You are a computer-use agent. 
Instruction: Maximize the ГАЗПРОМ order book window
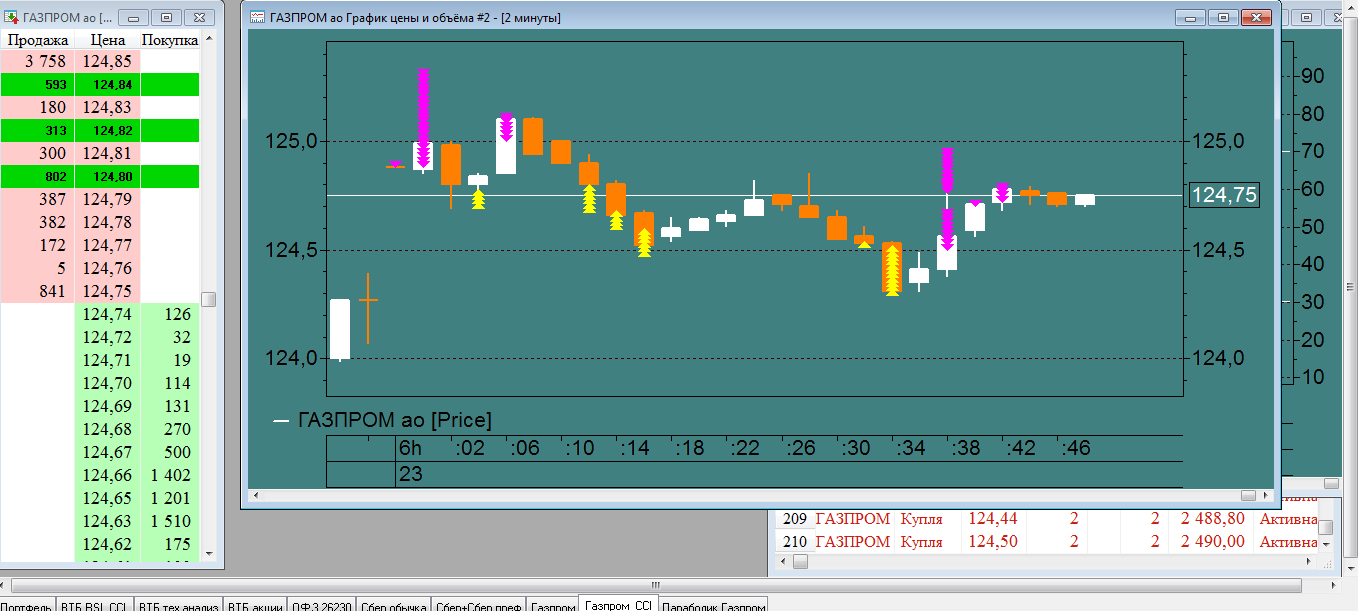pos(167,17)
